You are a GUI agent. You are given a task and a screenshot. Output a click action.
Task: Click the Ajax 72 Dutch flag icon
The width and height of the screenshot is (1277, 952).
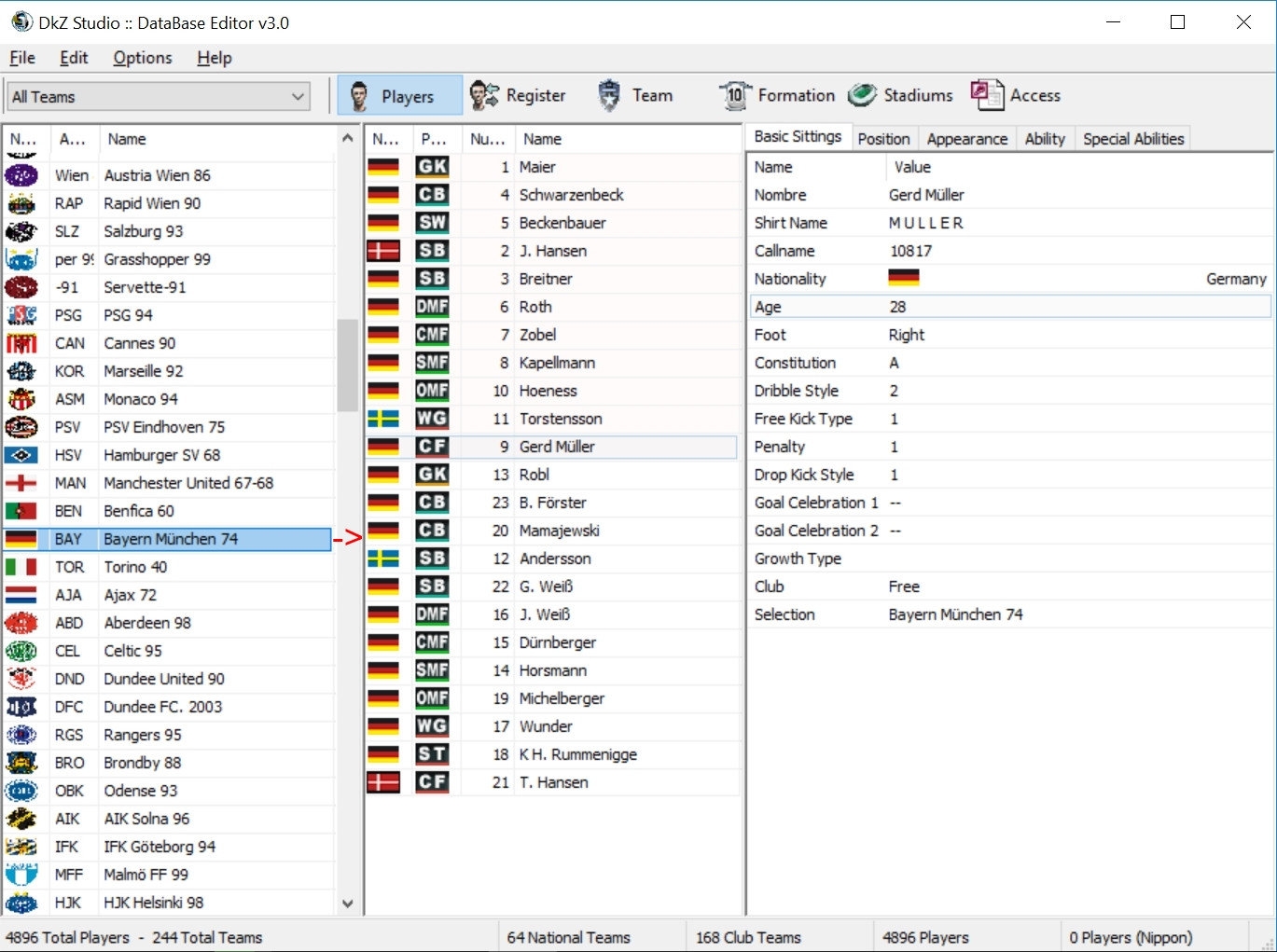point(21,595)
